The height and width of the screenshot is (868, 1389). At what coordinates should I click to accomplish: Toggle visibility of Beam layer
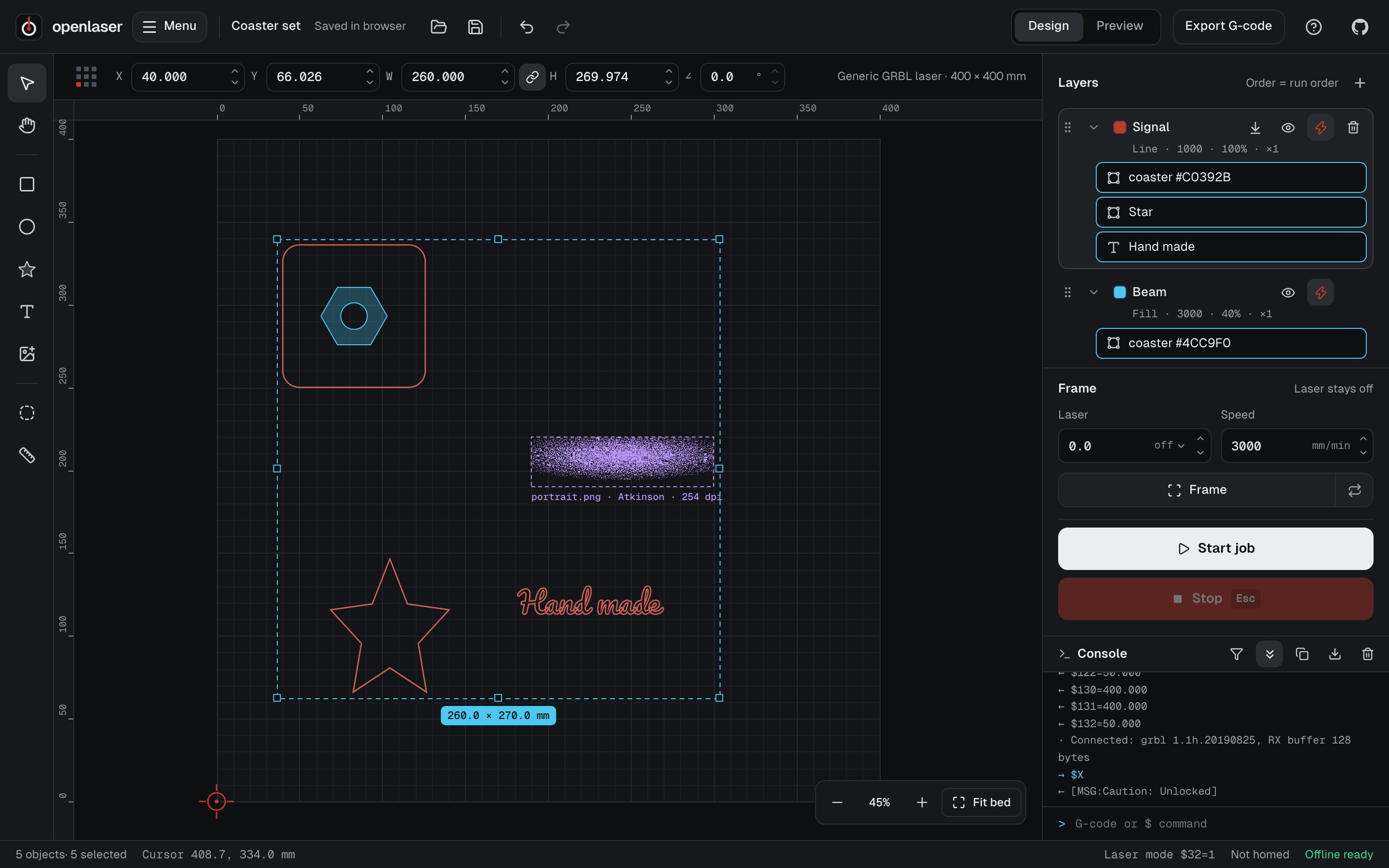pyautogui.click(x=1288, y=292)
